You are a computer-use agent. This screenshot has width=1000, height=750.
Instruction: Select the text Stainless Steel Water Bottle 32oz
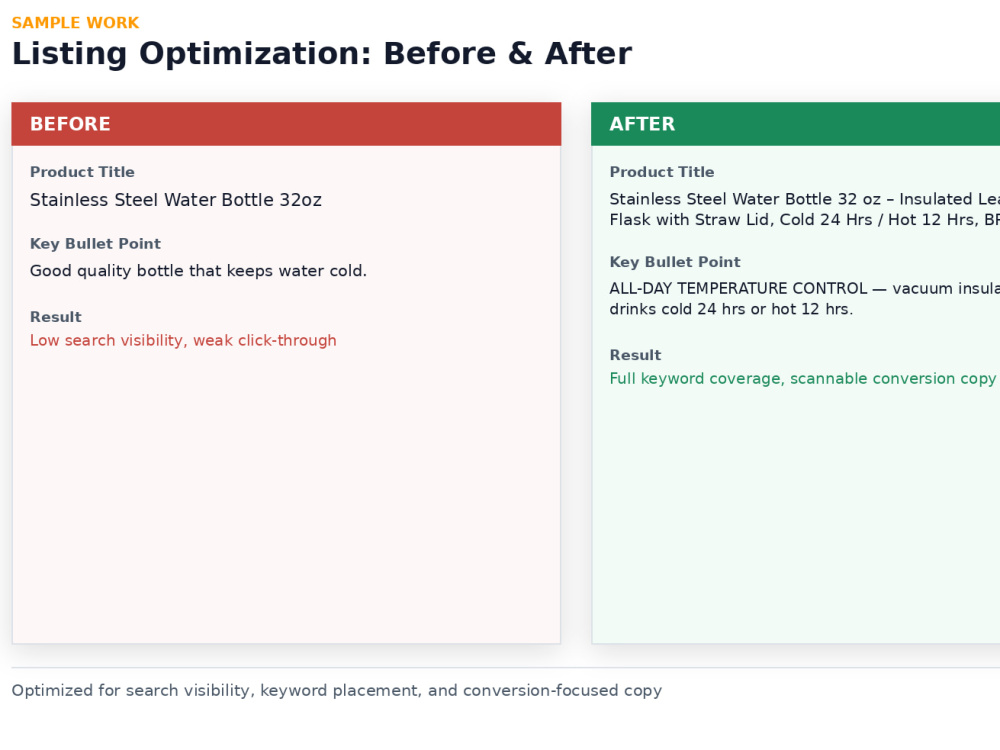(175, 200)
